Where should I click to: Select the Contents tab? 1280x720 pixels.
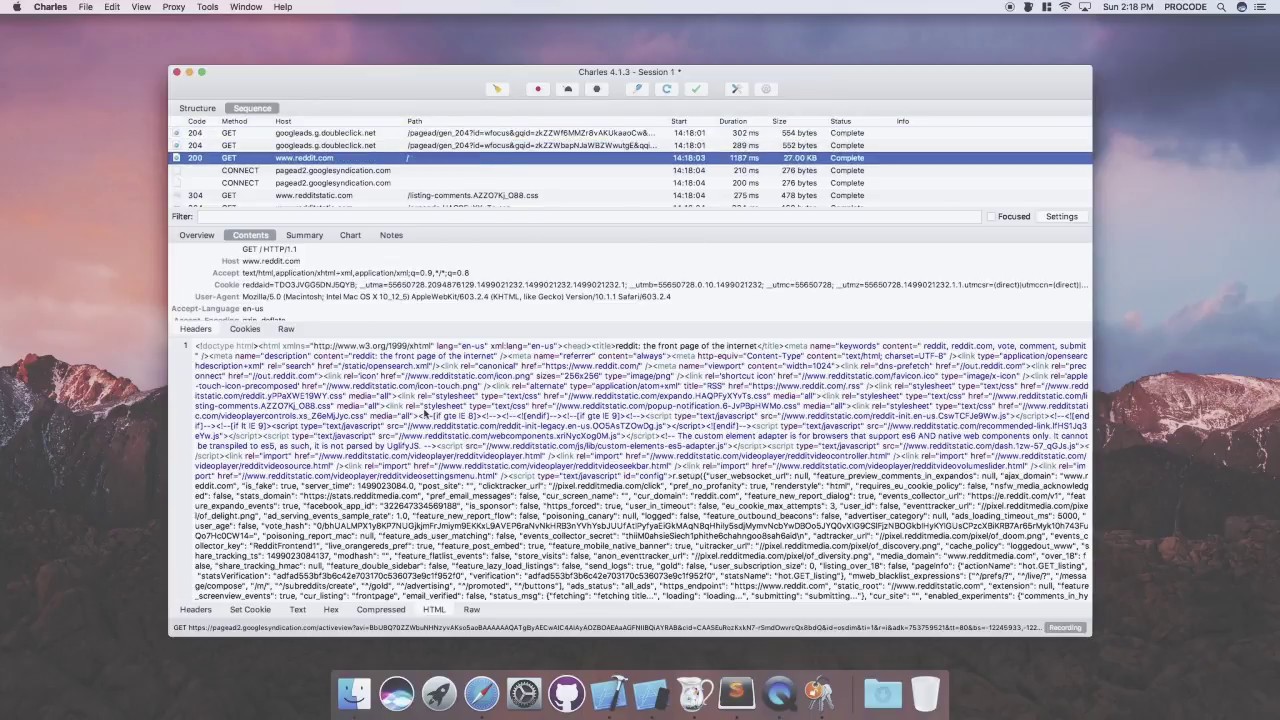point(250,235)
